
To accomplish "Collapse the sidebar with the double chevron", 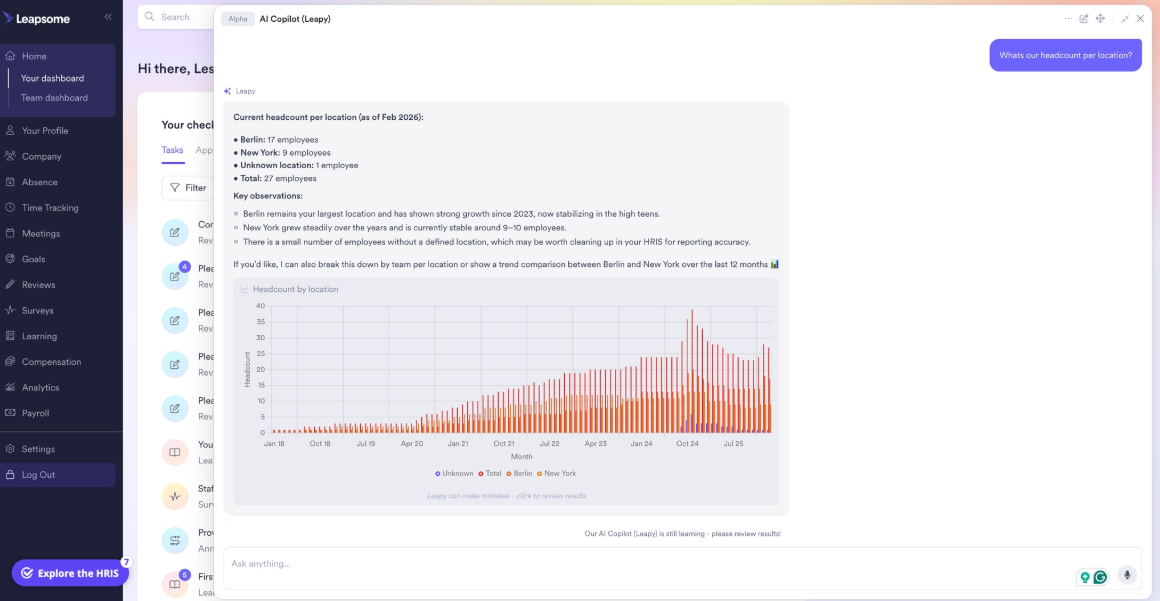I will click(x=108, y=16).
